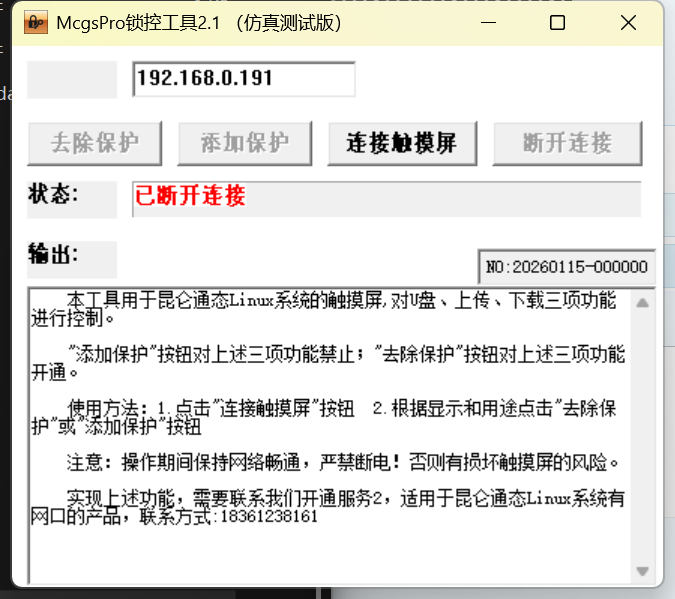The width and height of the screenshot is (675, 599).
Task: Click the output area scrollbar track
Action: (x=643, y=435)
